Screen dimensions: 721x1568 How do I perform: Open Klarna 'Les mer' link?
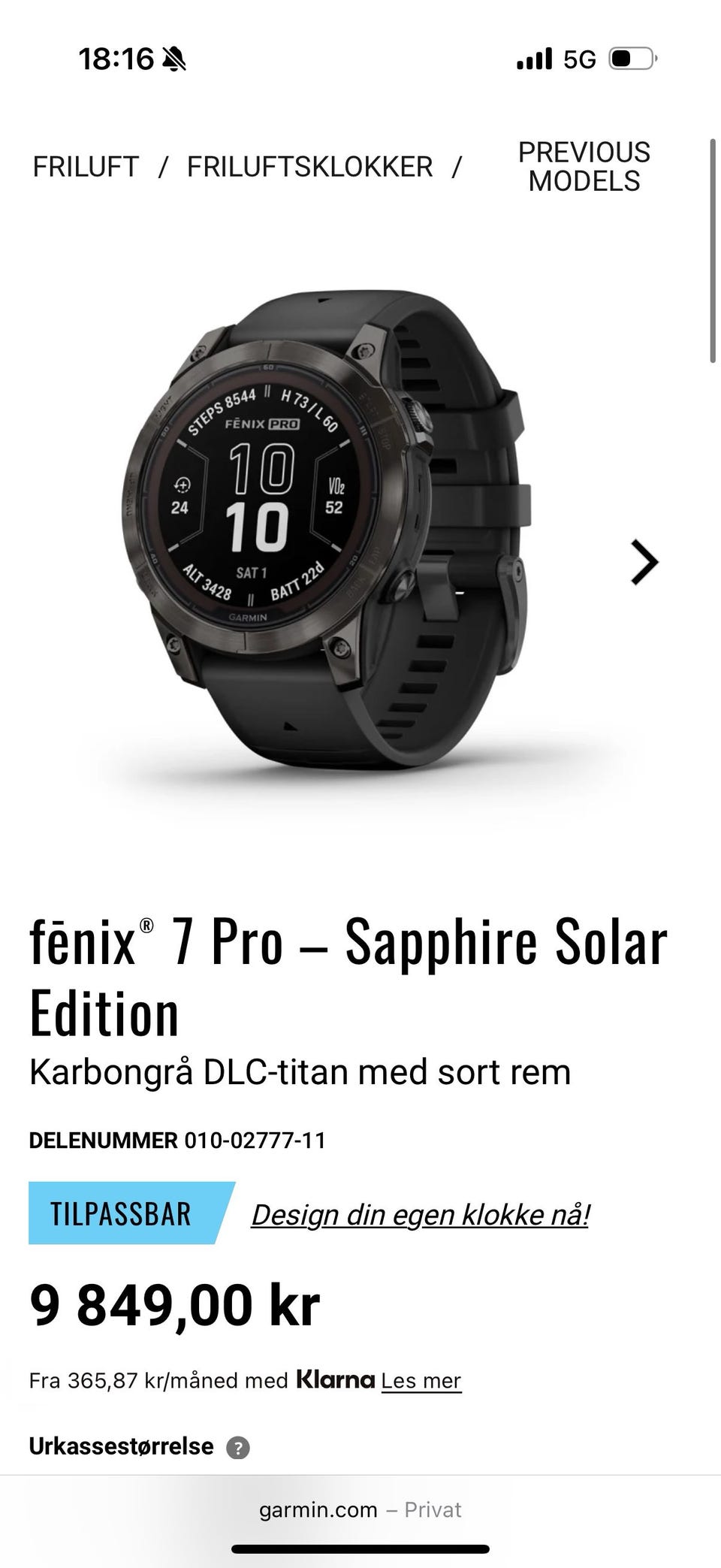(421, 1380)
